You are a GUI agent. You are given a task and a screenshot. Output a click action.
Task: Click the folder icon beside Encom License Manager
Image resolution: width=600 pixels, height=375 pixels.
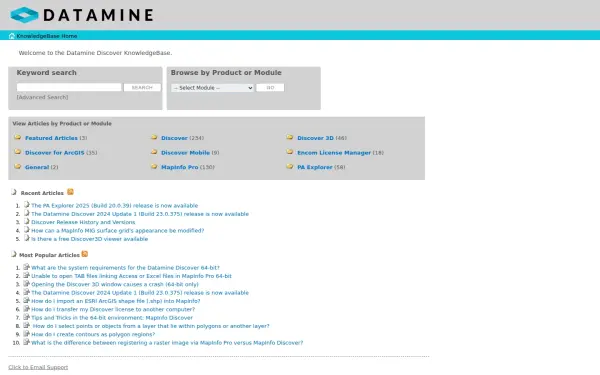point(290,152)
